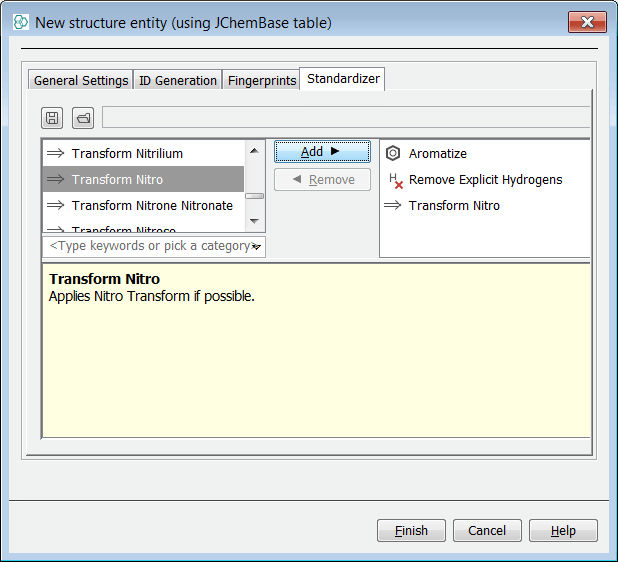Click arrow icon beside Transform Nitrilium
618x562 pixels.
click(55, 154)
